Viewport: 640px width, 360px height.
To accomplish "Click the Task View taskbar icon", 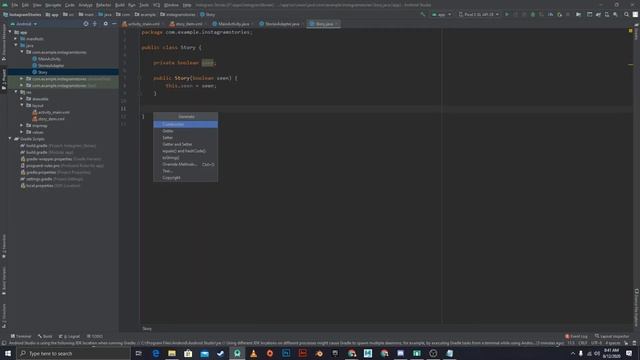I will pos(138,353).
